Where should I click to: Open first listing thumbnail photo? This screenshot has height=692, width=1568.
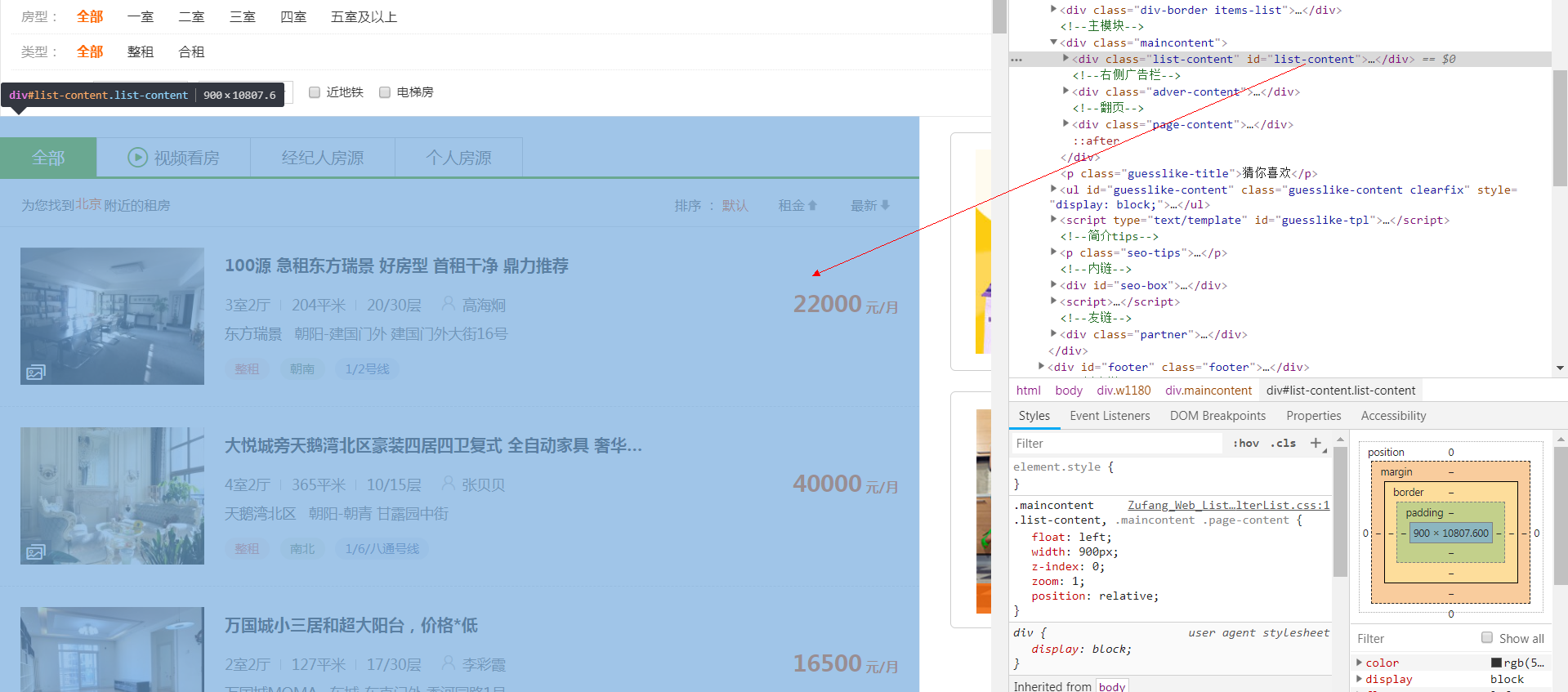pos(112,316)
